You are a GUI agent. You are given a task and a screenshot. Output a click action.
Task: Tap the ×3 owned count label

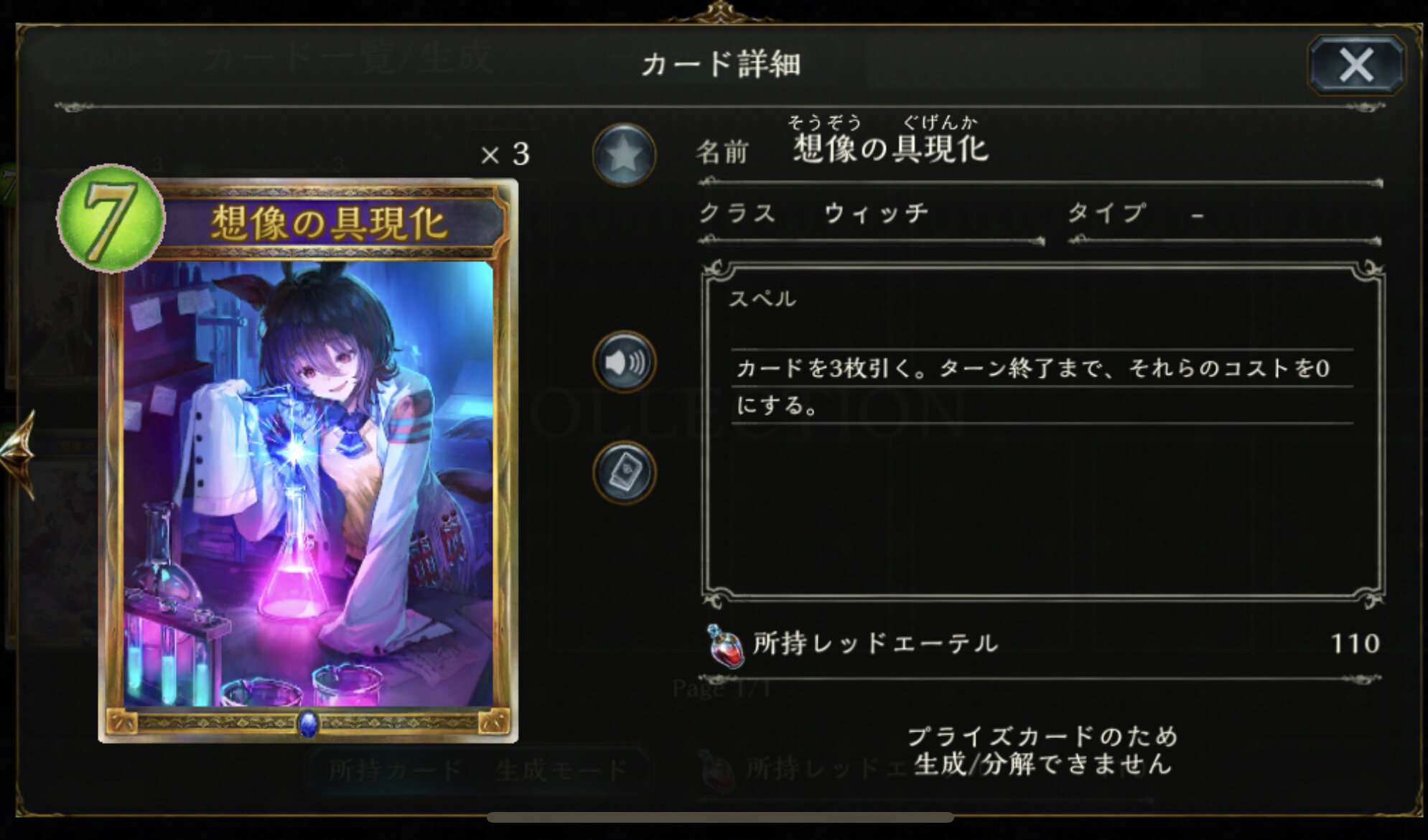click(505, 154)
